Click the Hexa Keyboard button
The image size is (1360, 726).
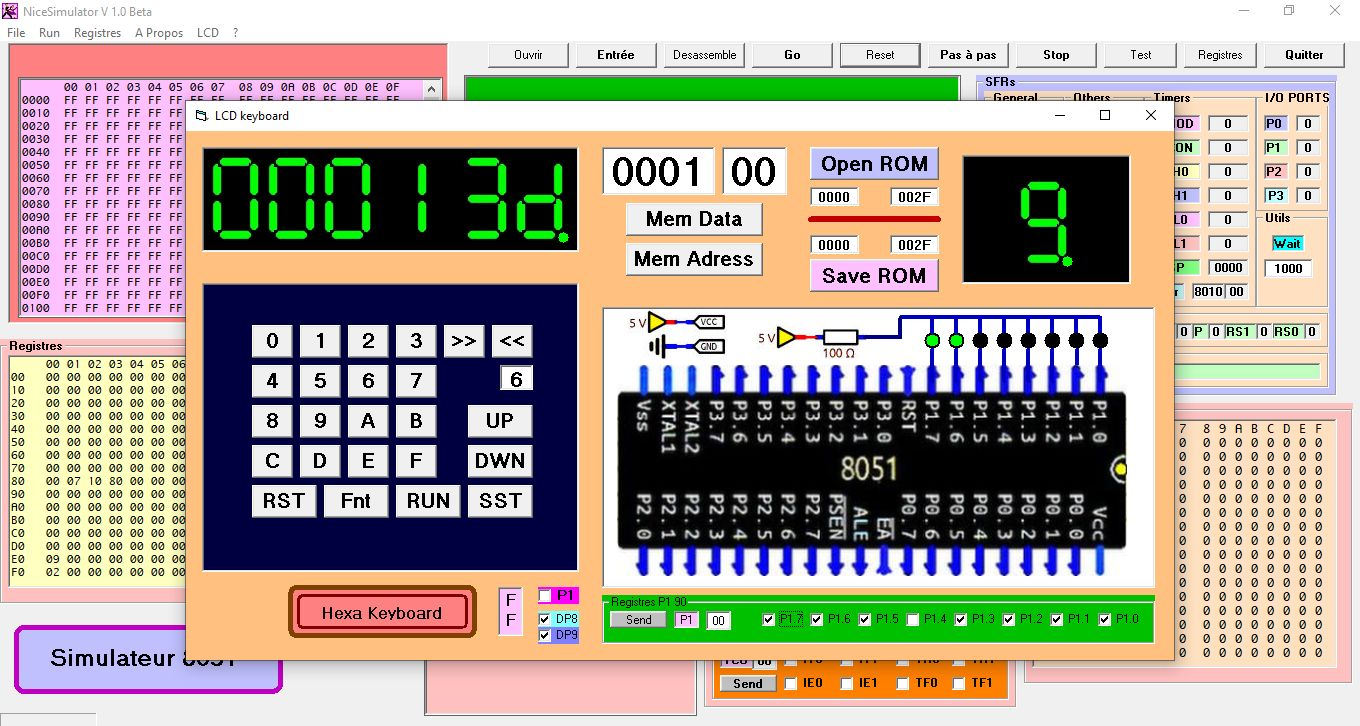pos(382,613)
